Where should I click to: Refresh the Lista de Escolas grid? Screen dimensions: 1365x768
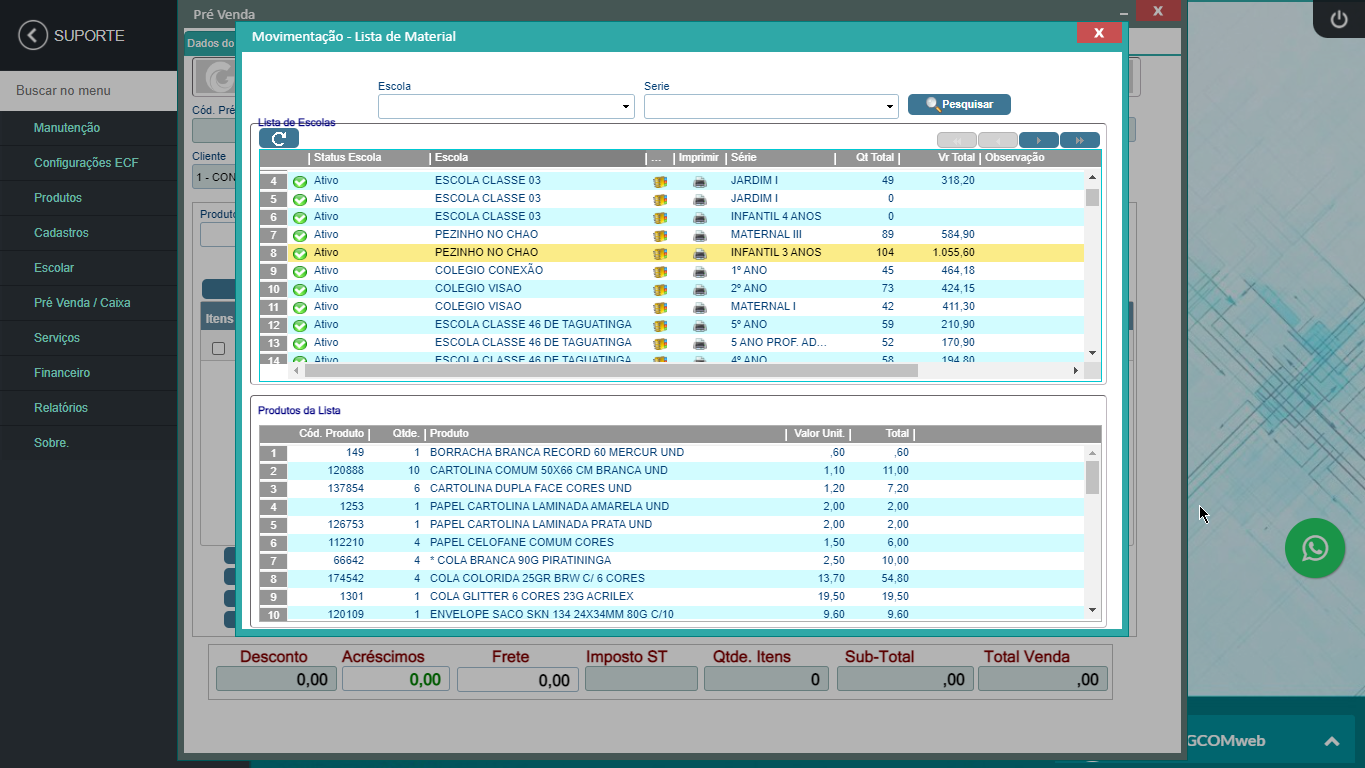click(x=279, y=139)
